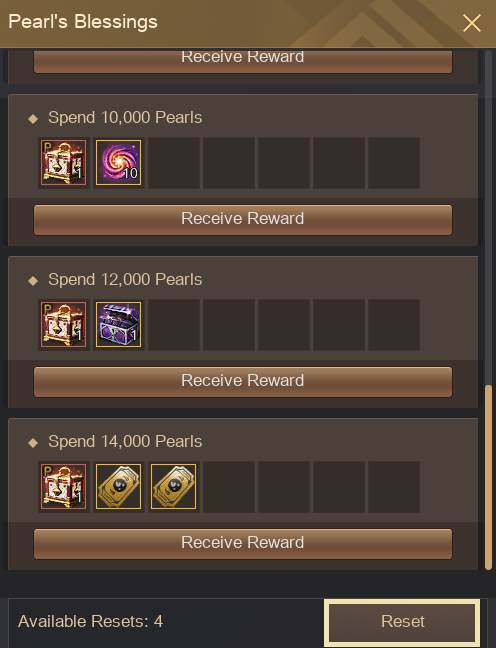The height and width of the screenshot is (648, 496).
Task: Receive Reward for Spend 14,000 Pearls
Action: click(243, 543)
